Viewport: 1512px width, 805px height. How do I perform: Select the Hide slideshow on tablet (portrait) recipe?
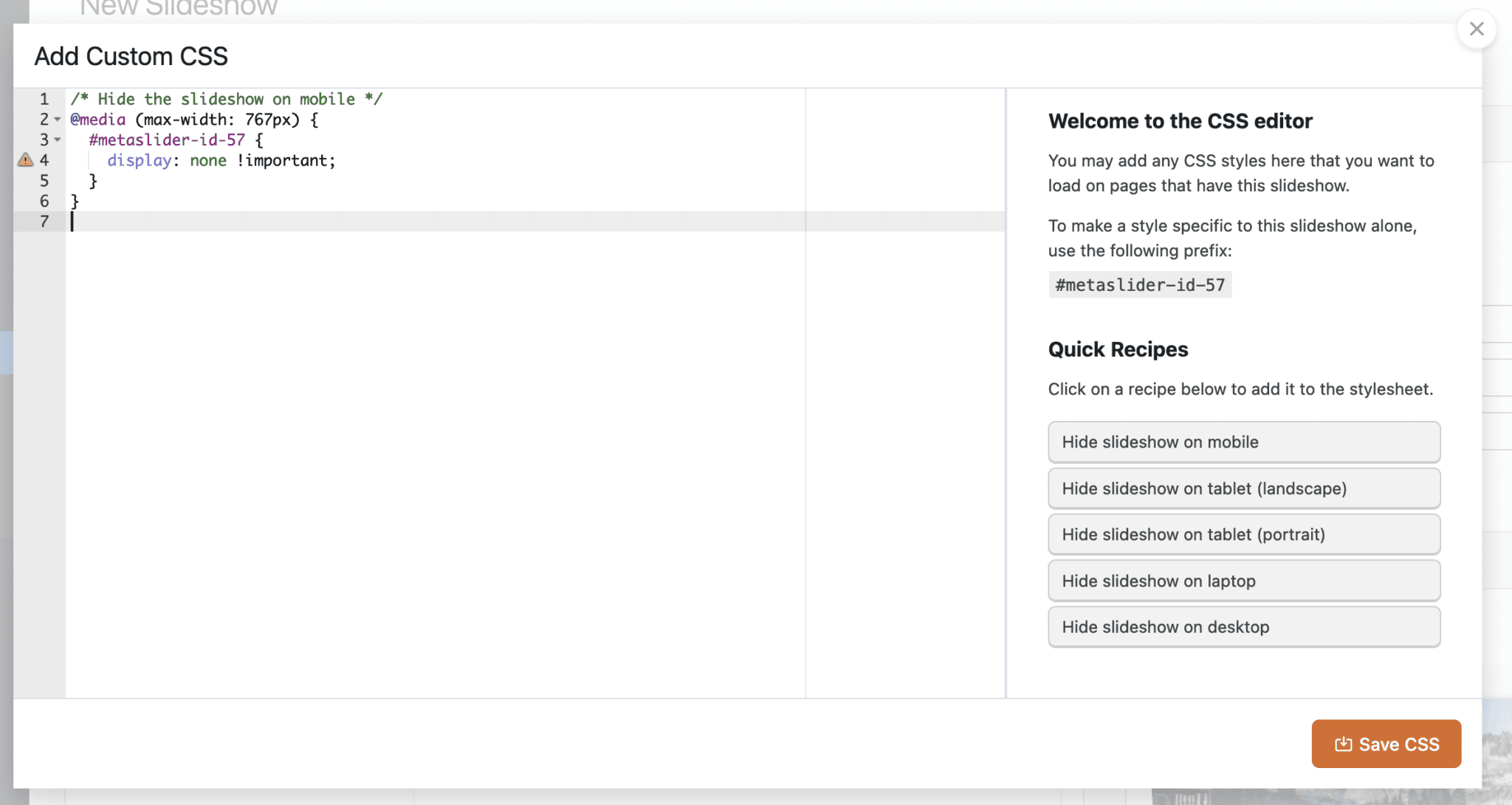(1243, 534)
